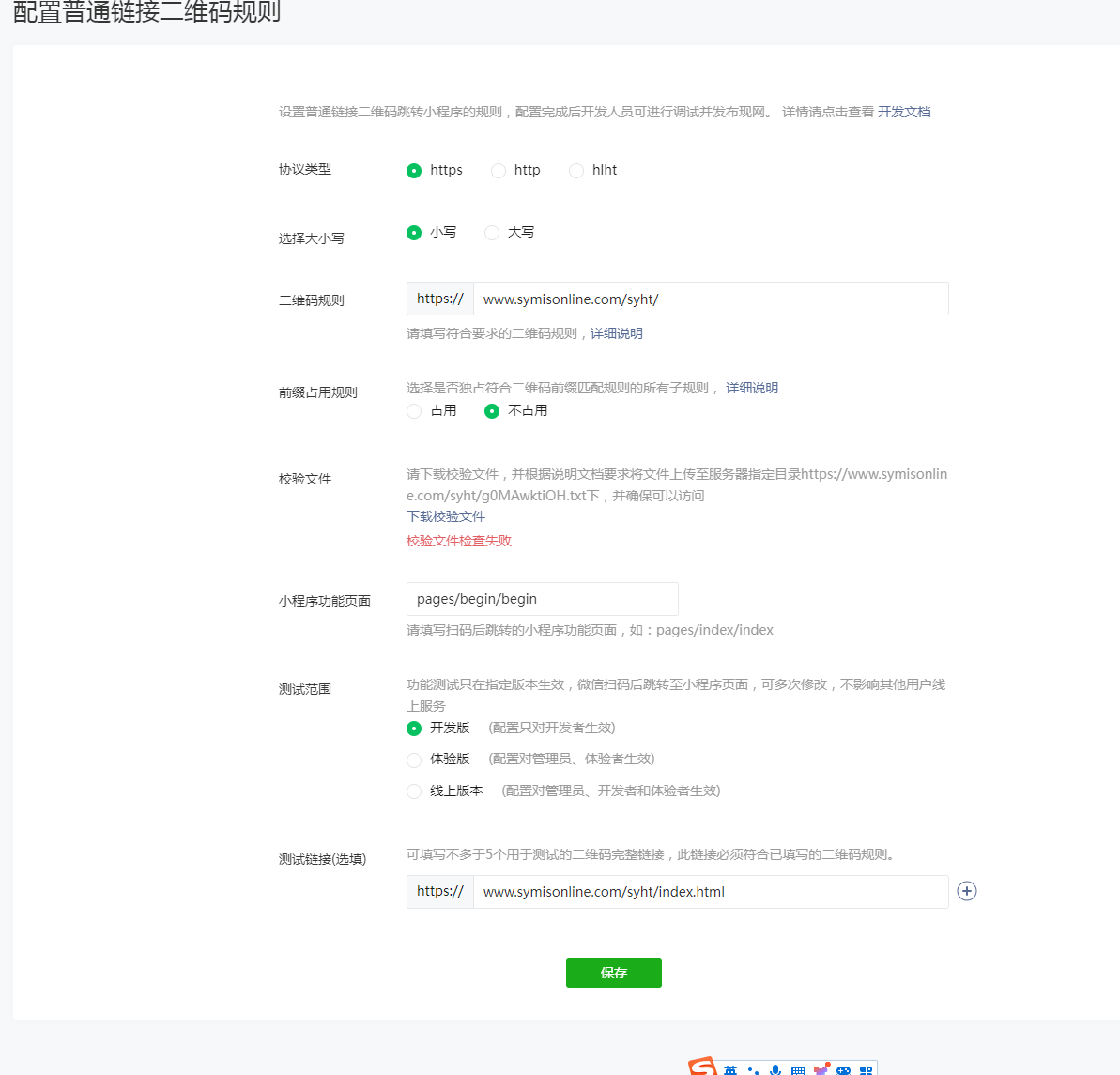Click hint text mentioning pages/index/index

(x=590, y=630)
